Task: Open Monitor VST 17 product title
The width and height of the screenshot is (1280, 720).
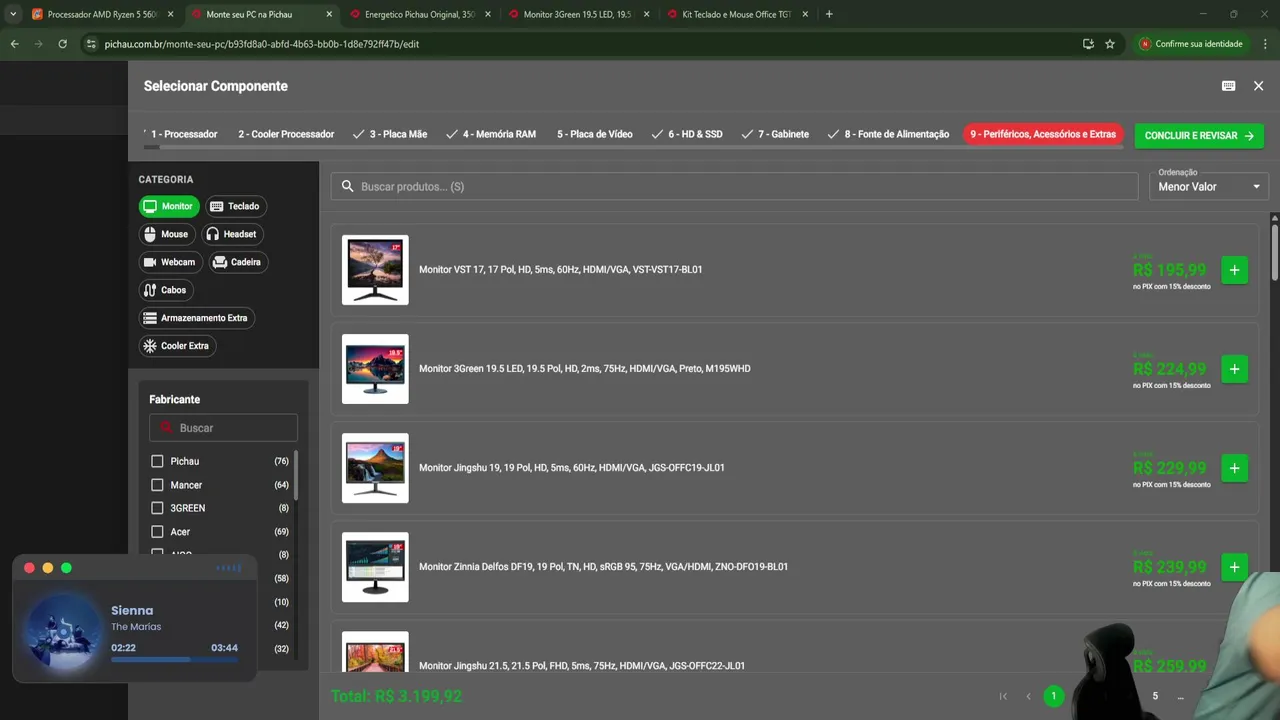Action: tap(560, 270)
